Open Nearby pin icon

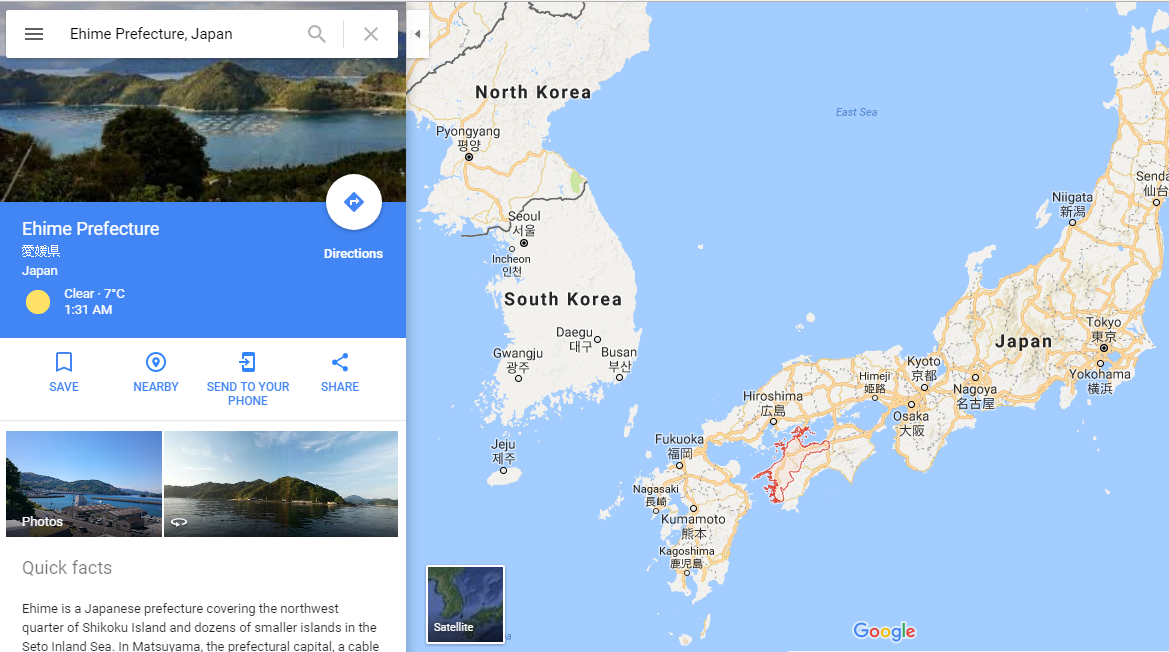[x=156, y=362]
